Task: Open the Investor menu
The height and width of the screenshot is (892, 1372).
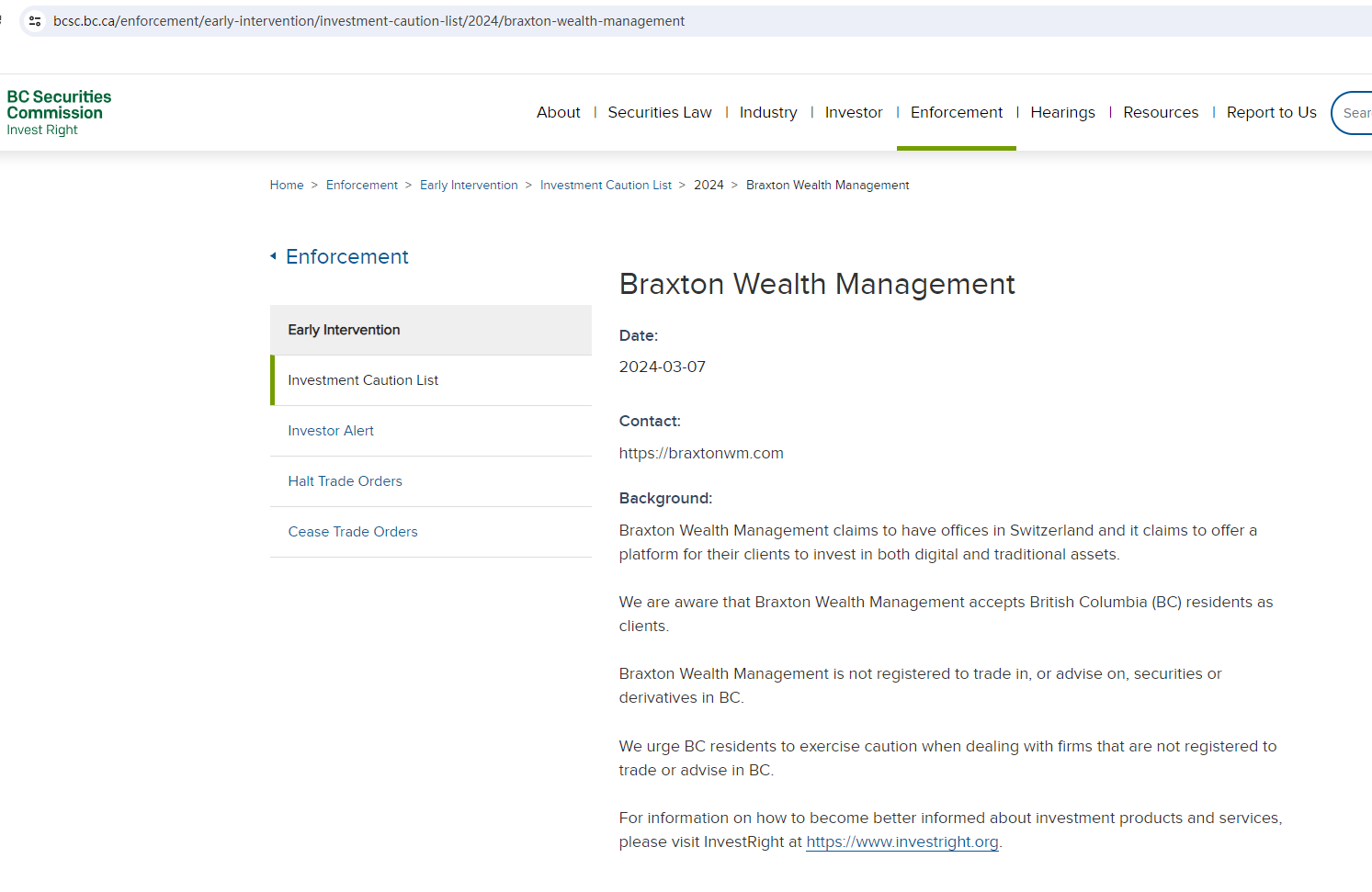Action: tap(854, 112)
